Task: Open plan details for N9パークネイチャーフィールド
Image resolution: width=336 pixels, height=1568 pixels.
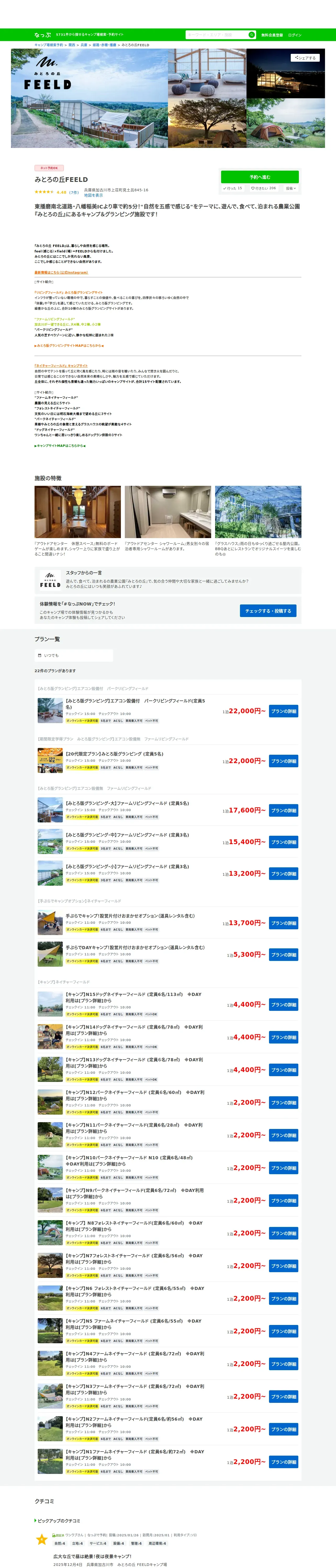Action: pyautogui.click(x=284, y=1201)
